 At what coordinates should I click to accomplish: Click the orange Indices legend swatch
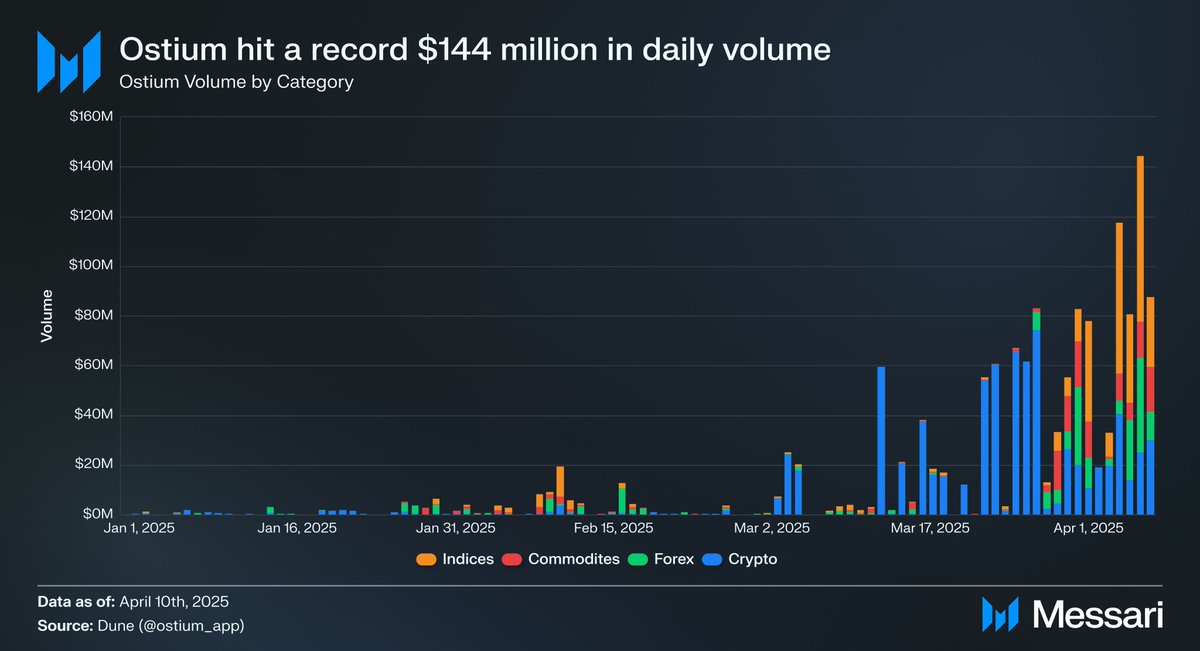426,559
